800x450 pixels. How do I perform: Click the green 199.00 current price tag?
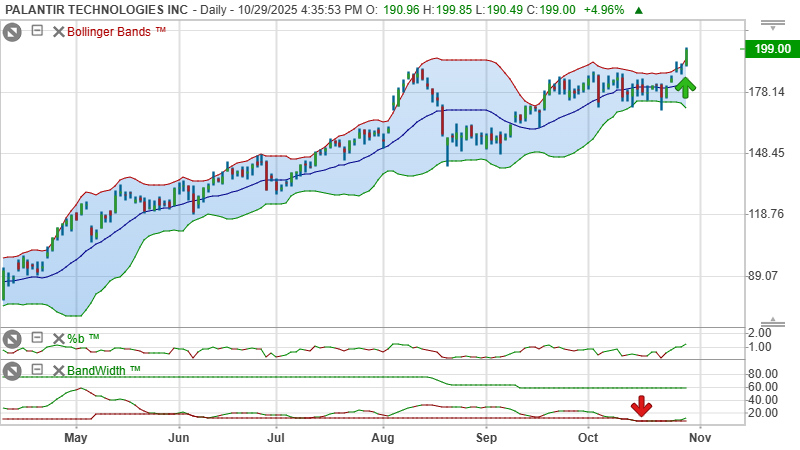click(x=771, y=49)
